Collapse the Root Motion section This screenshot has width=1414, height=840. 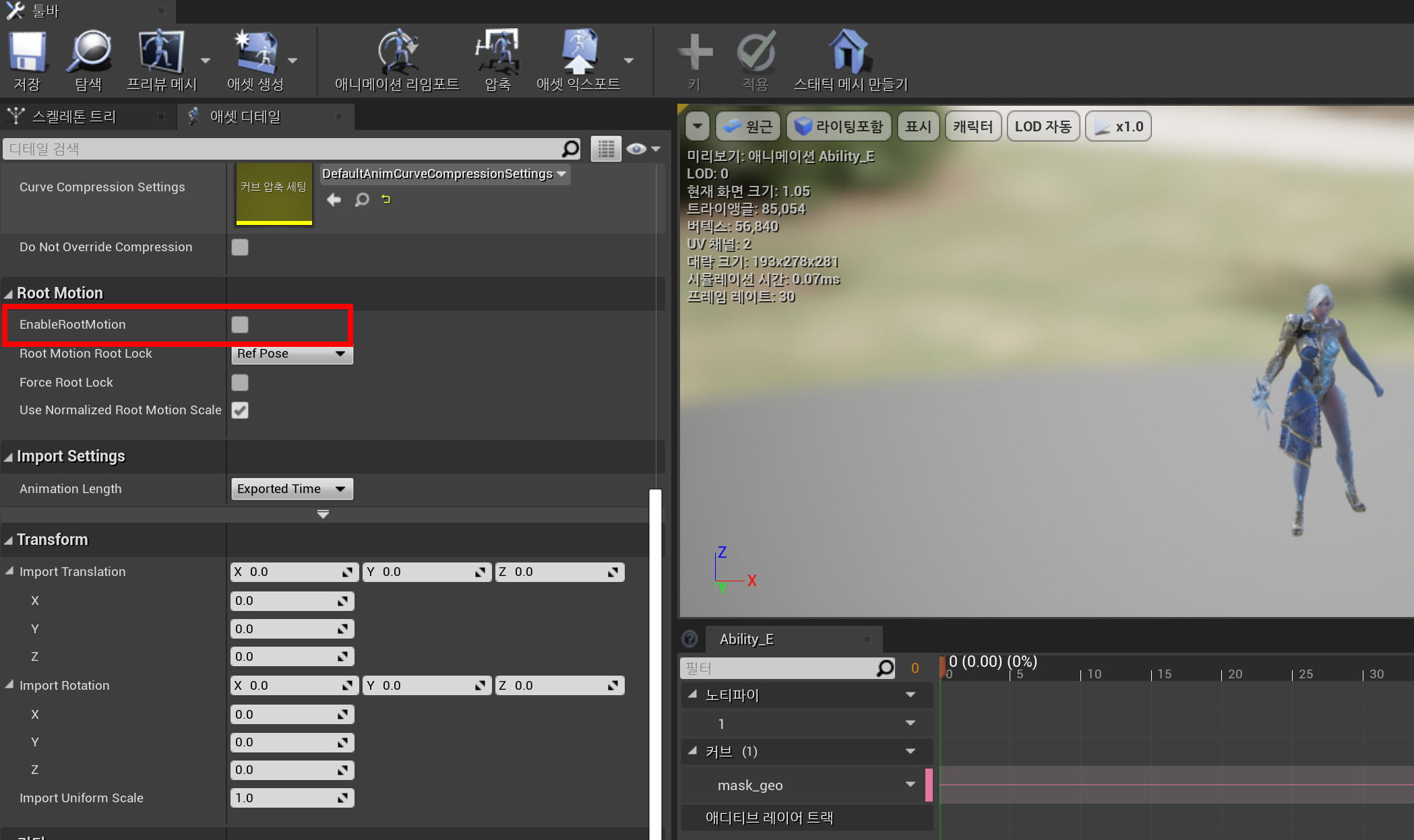[9, 294]
